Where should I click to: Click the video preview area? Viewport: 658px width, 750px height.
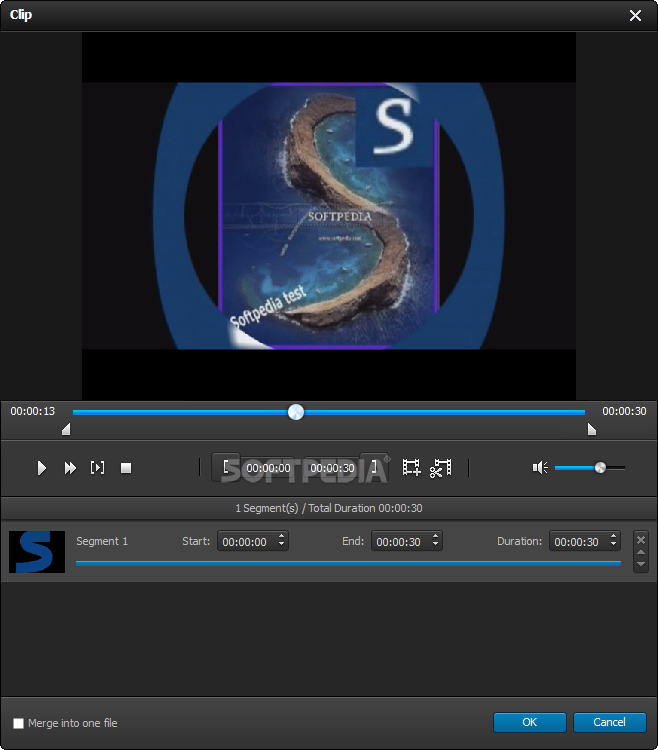pos(329,216)
